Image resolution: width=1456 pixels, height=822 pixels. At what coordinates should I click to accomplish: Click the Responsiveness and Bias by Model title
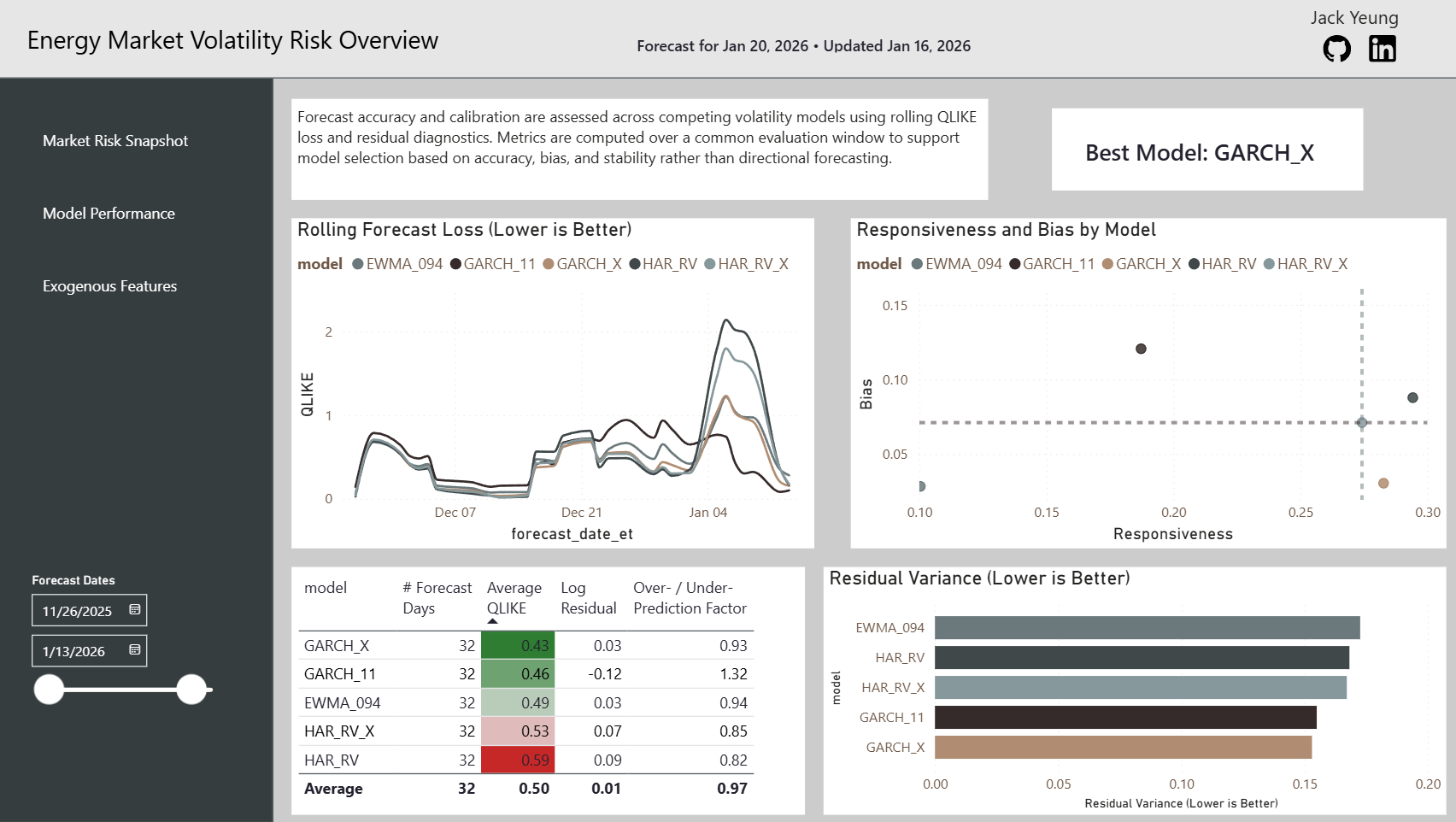pyautogui.click(x=1007, y=230)
